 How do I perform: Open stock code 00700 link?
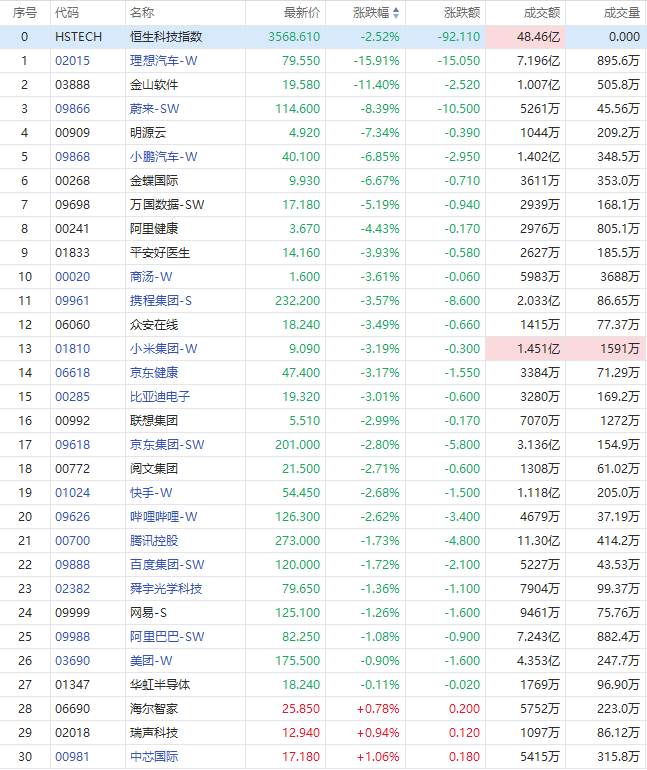(x=73, y=541)
